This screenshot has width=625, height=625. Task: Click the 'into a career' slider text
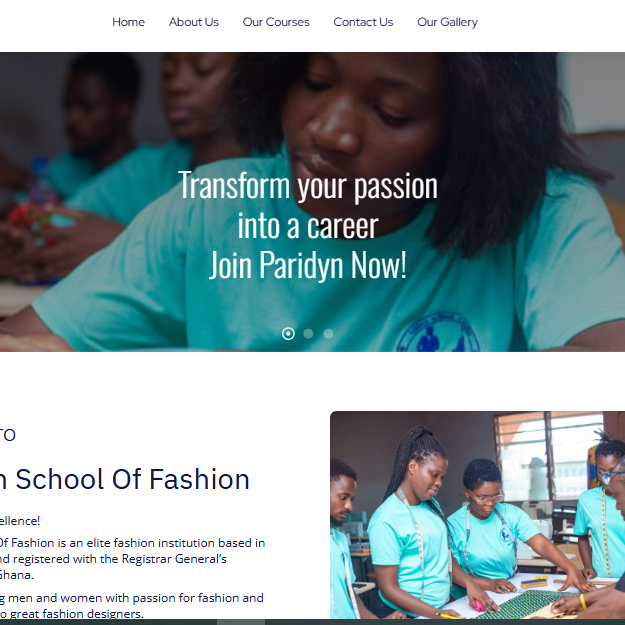(x=308, y=225)
